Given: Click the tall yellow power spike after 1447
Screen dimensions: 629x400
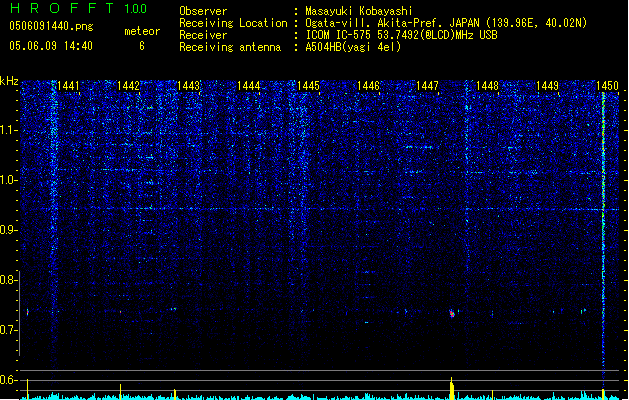Looking at the screenshot, I should click(452, 388).
